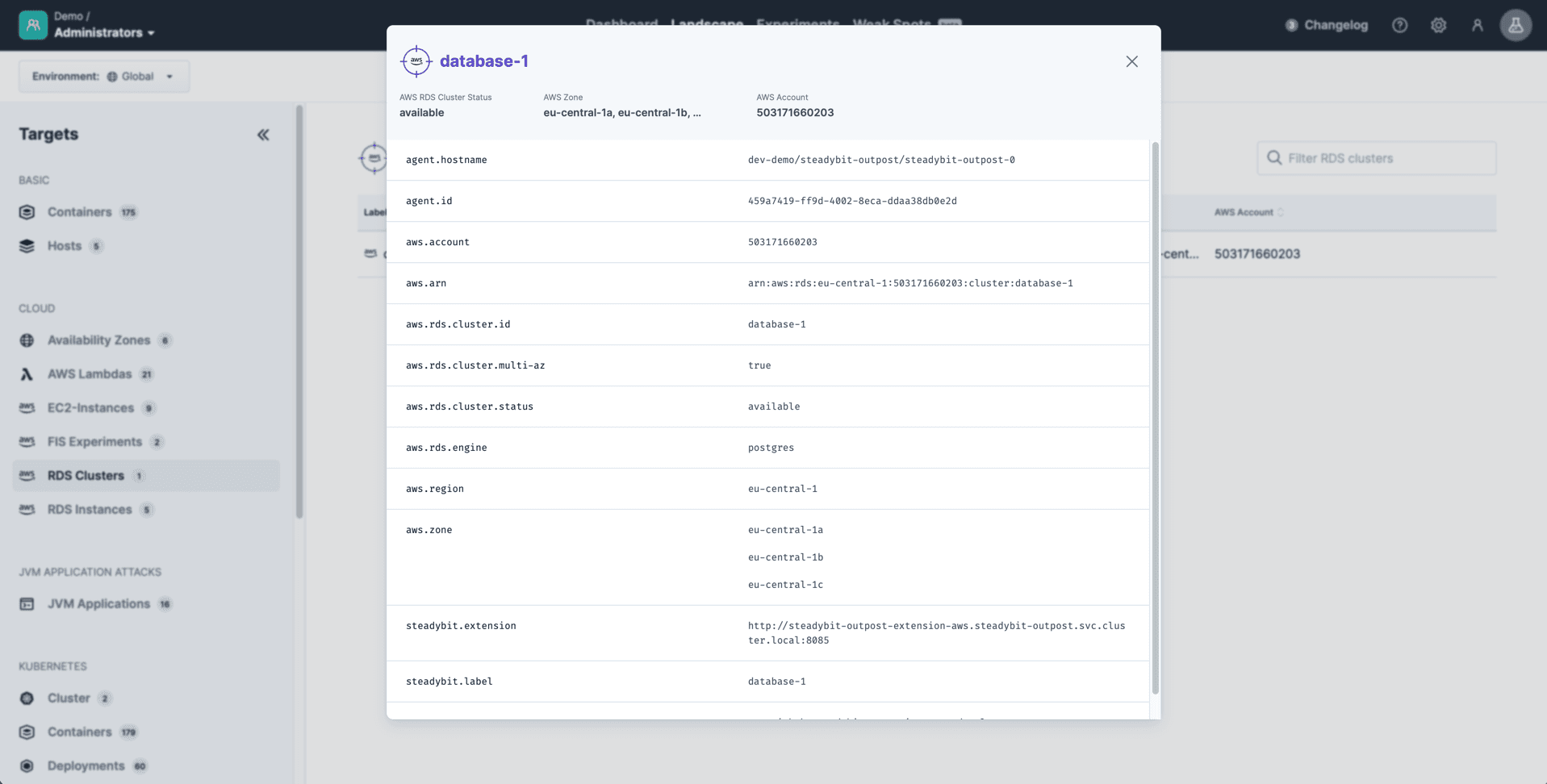Click the RDS Instances icon
This screenshot has height=784, width=1547.
[x=27, y=509]
